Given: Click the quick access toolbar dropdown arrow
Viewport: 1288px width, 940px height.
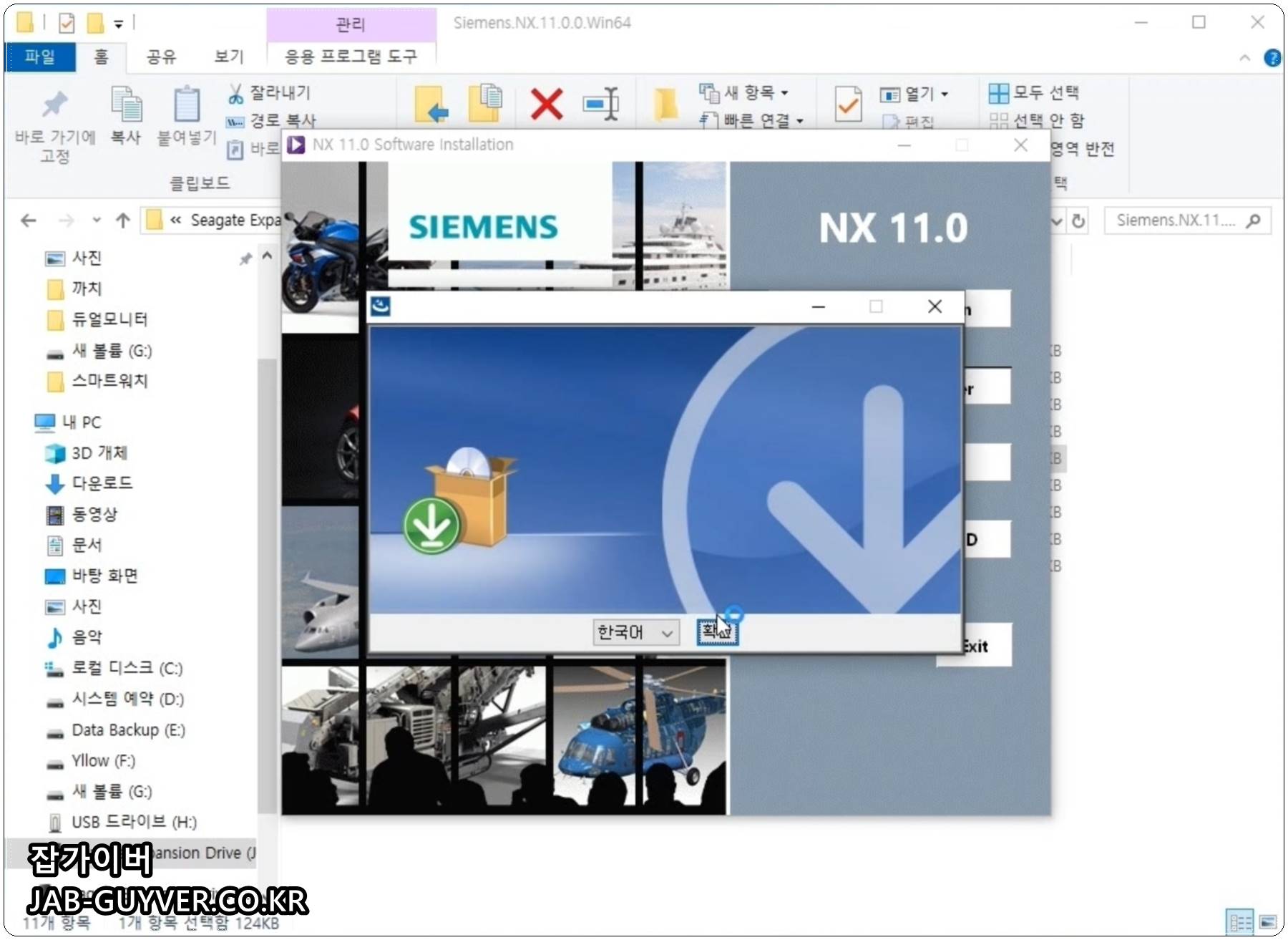Looking at the screenshot, I should (x=119, y=24).
